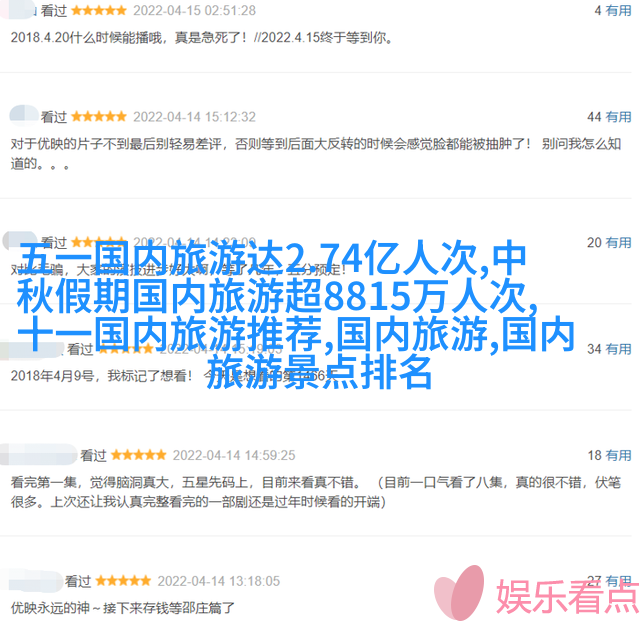
Task: Click 有用 beside the 44 count
Action: (x=618, y=117)
